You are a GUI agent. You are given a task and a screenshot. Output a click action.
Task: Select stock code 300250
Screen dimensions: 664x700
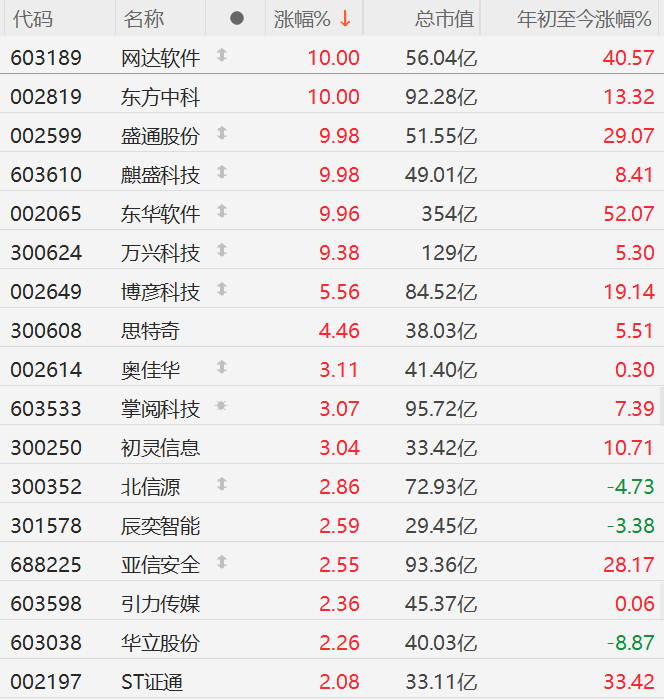[46, 448]
